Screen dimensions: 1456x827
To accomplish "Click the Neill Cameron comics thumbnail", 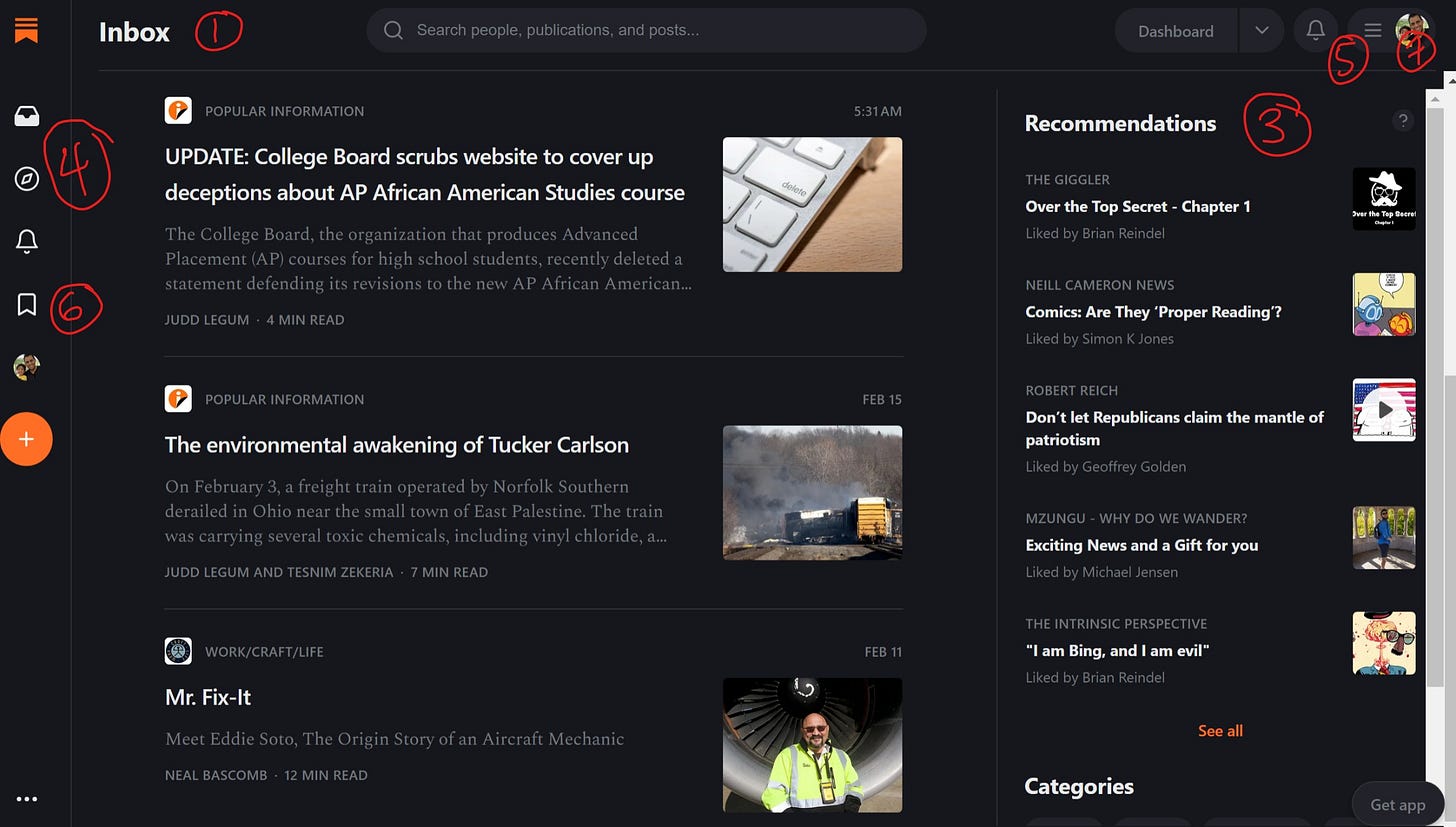I will point(1384,304).
